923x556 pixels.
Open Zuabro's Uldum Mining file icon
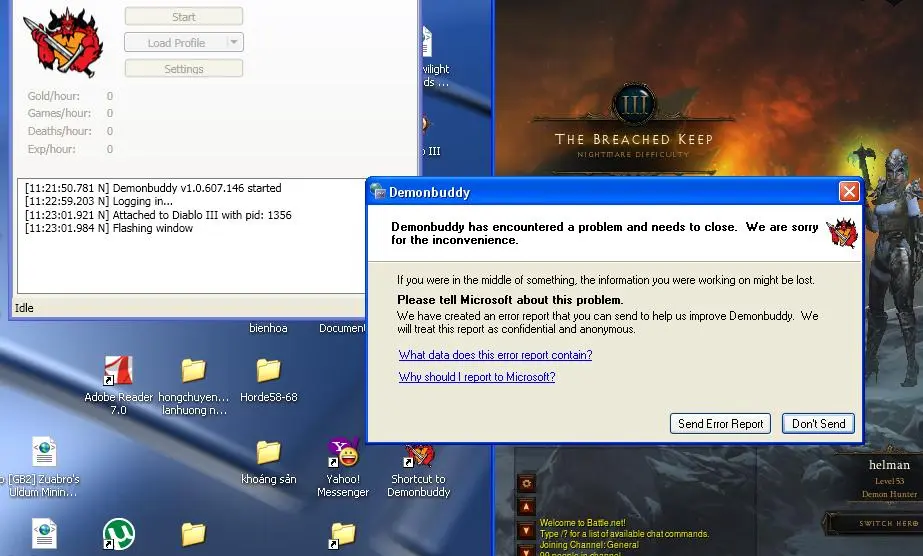pos(44,453)
